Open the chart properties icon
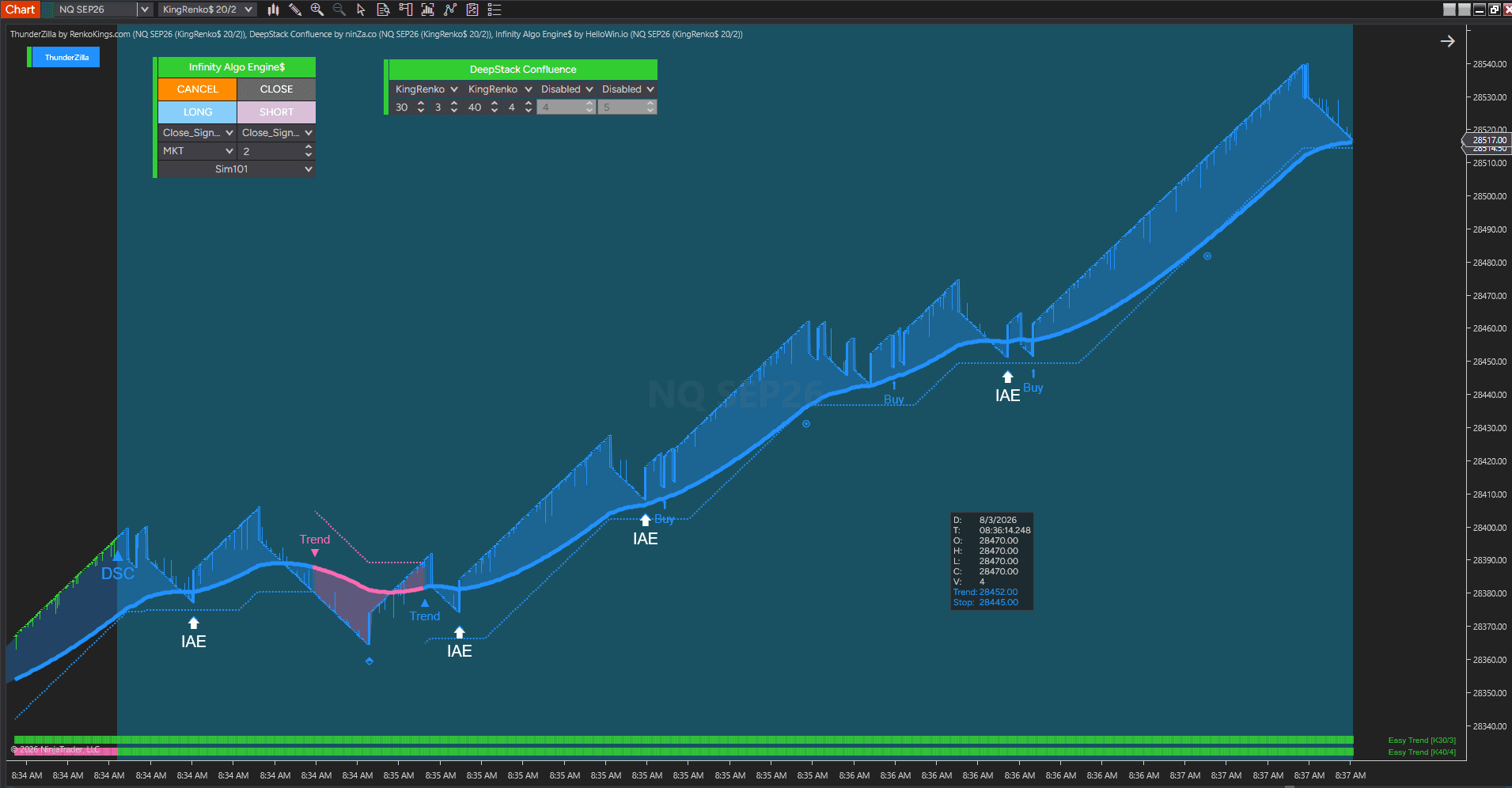The image size is (1512, 788). click(472, 9)
